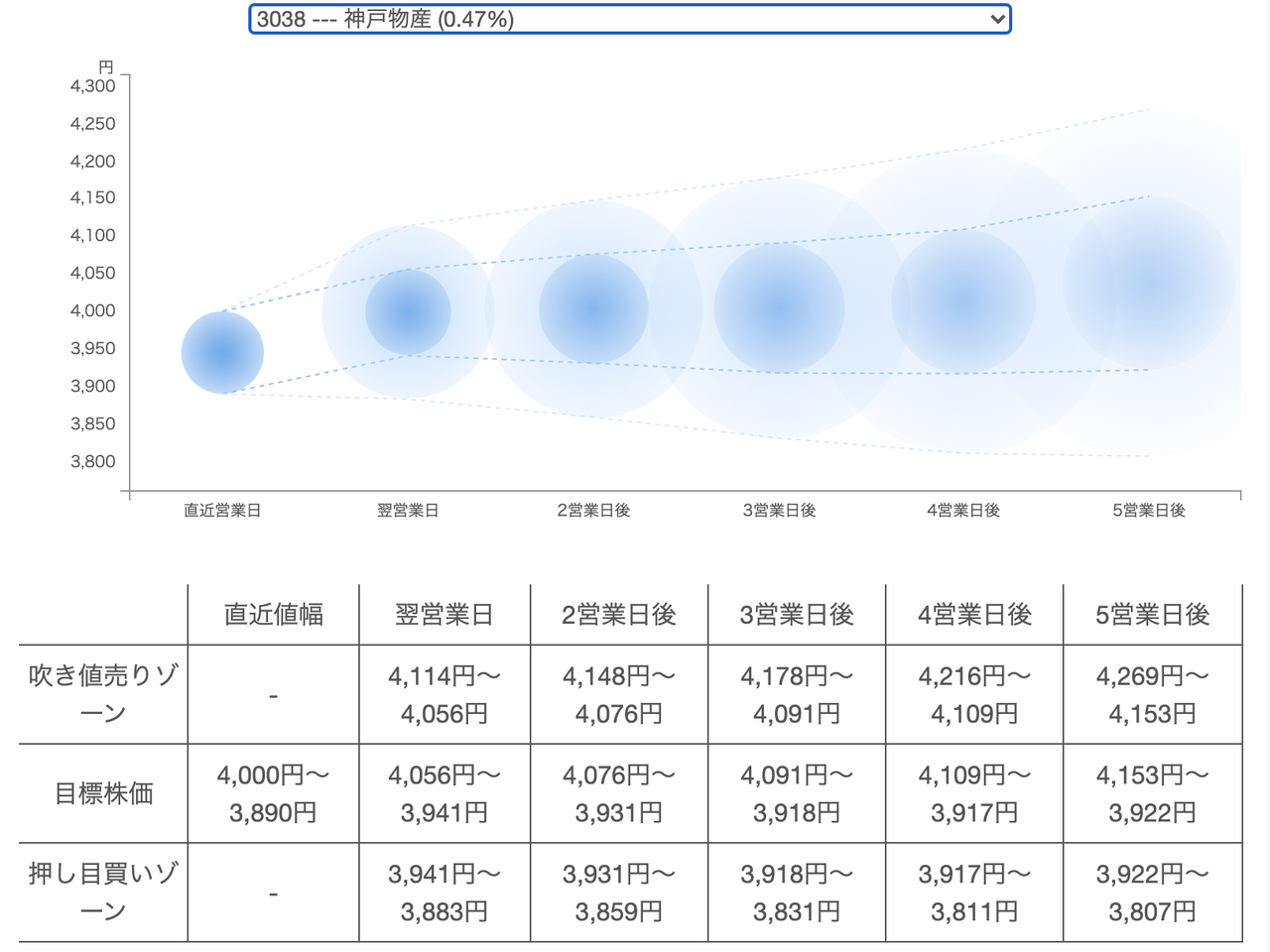Image resolution: width=1270 pixels, height=952 pixels.
Task: Click the dropdown chevron arrow
Action: pos(997,19)
